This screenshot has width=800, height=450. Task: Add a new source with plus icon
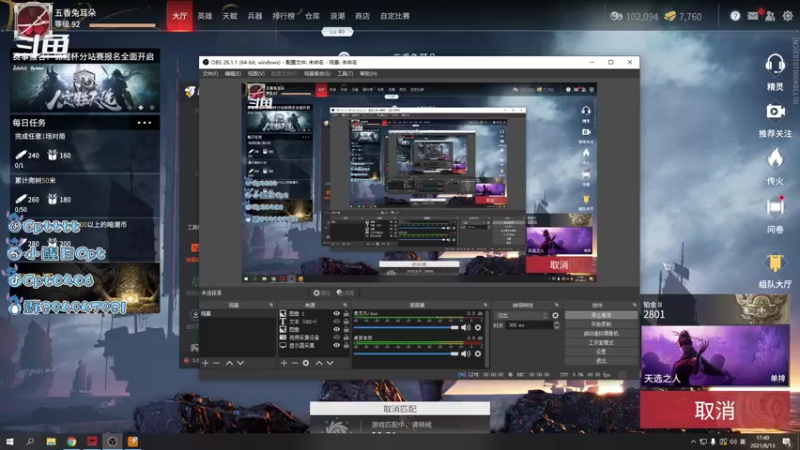pos(284,363)
